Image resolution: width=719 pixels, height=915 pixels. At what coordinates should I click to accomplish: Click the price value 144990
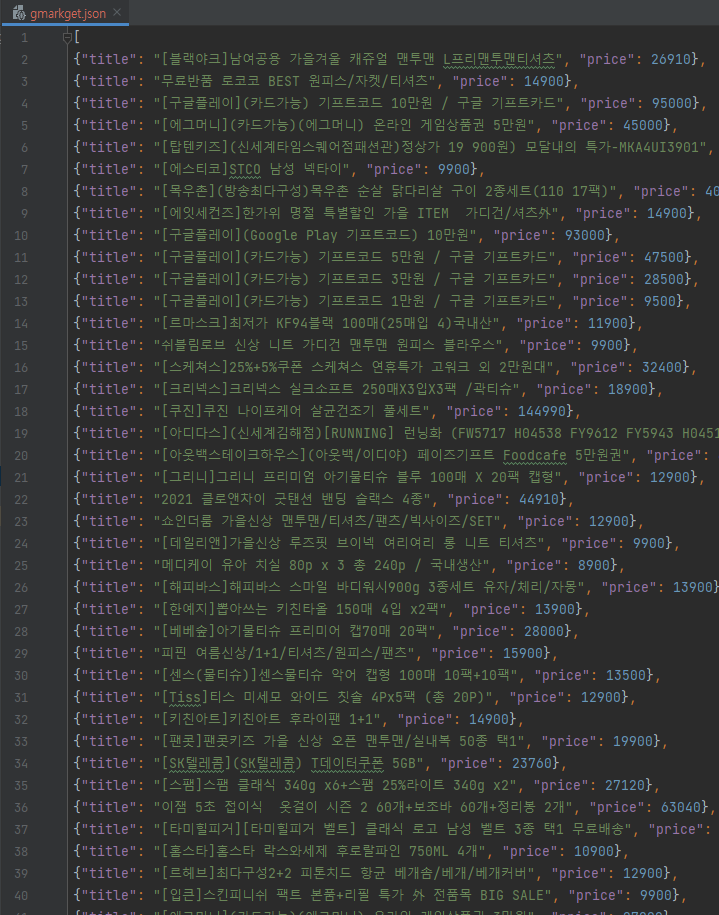(x=542, y=411)
